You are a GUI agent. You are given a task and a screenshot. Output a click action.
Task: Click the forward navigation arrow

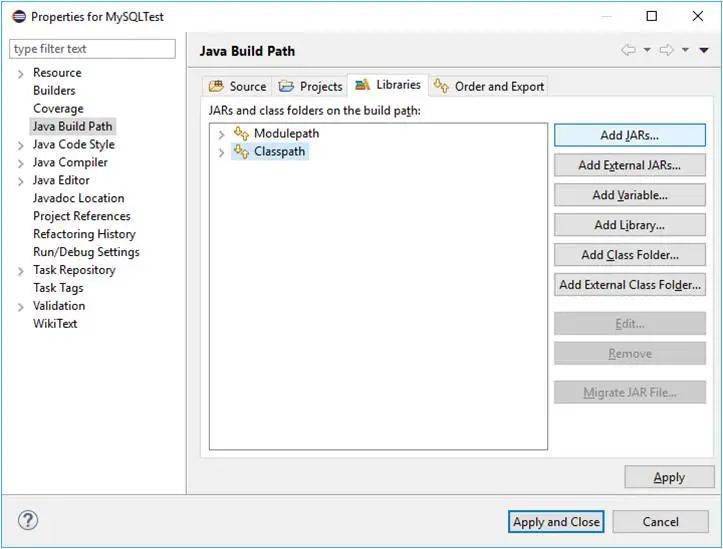coord(666,50)
